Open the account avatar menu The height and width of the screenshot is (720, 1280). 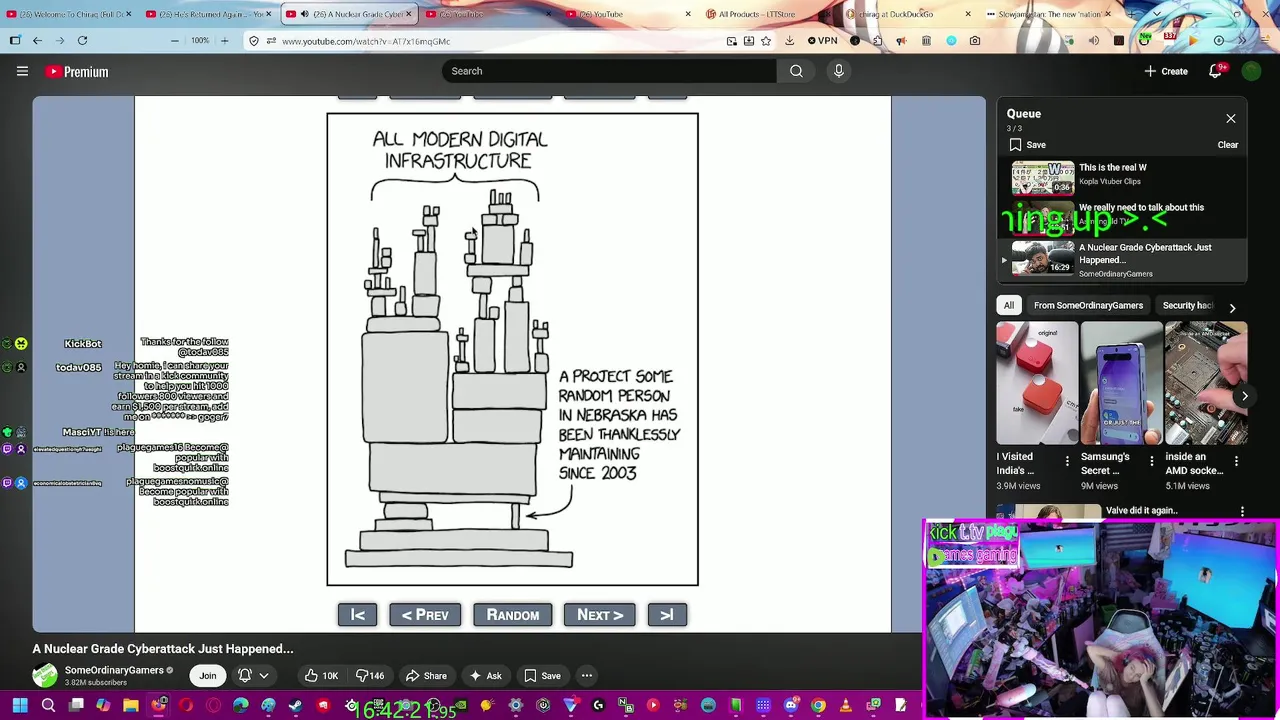pos(1251,71)
